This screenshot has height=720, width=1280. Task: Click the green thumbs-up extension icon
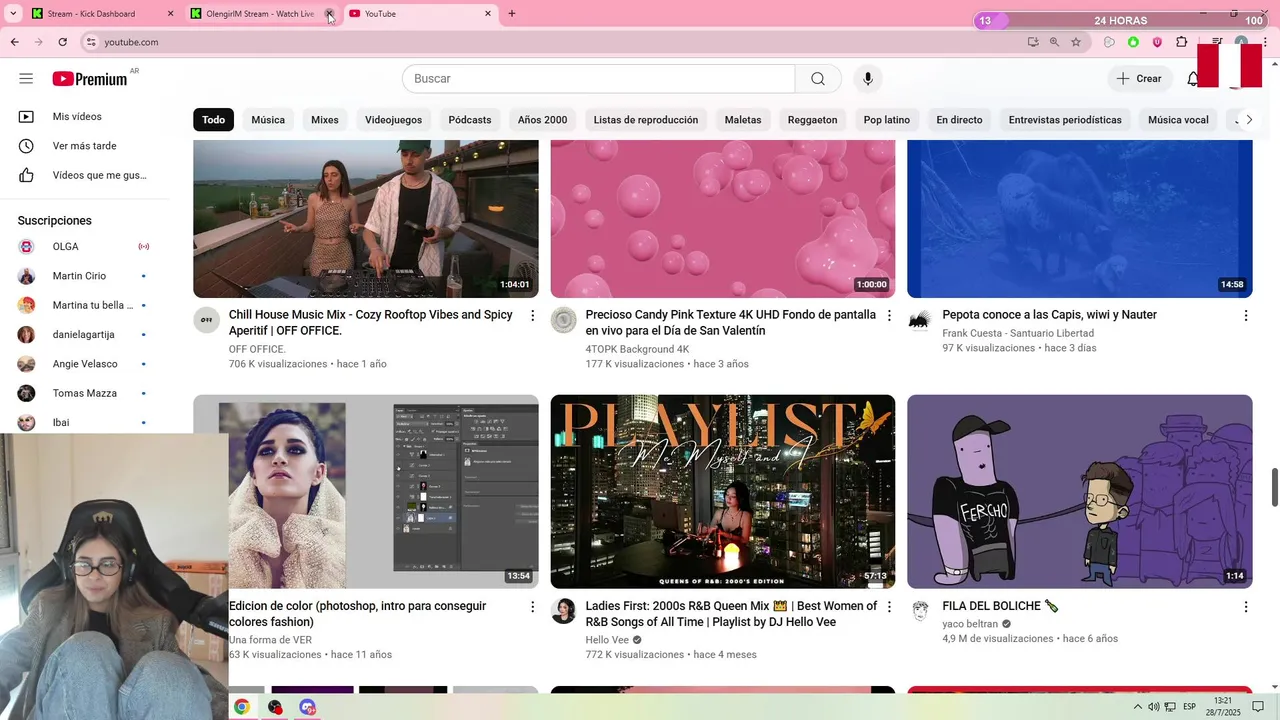click(1133, 42)
